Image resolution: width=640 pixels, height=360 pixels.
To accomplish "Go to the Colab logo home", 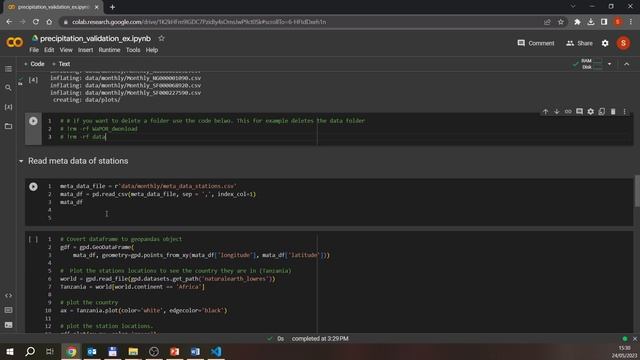I will click(15, 42).
